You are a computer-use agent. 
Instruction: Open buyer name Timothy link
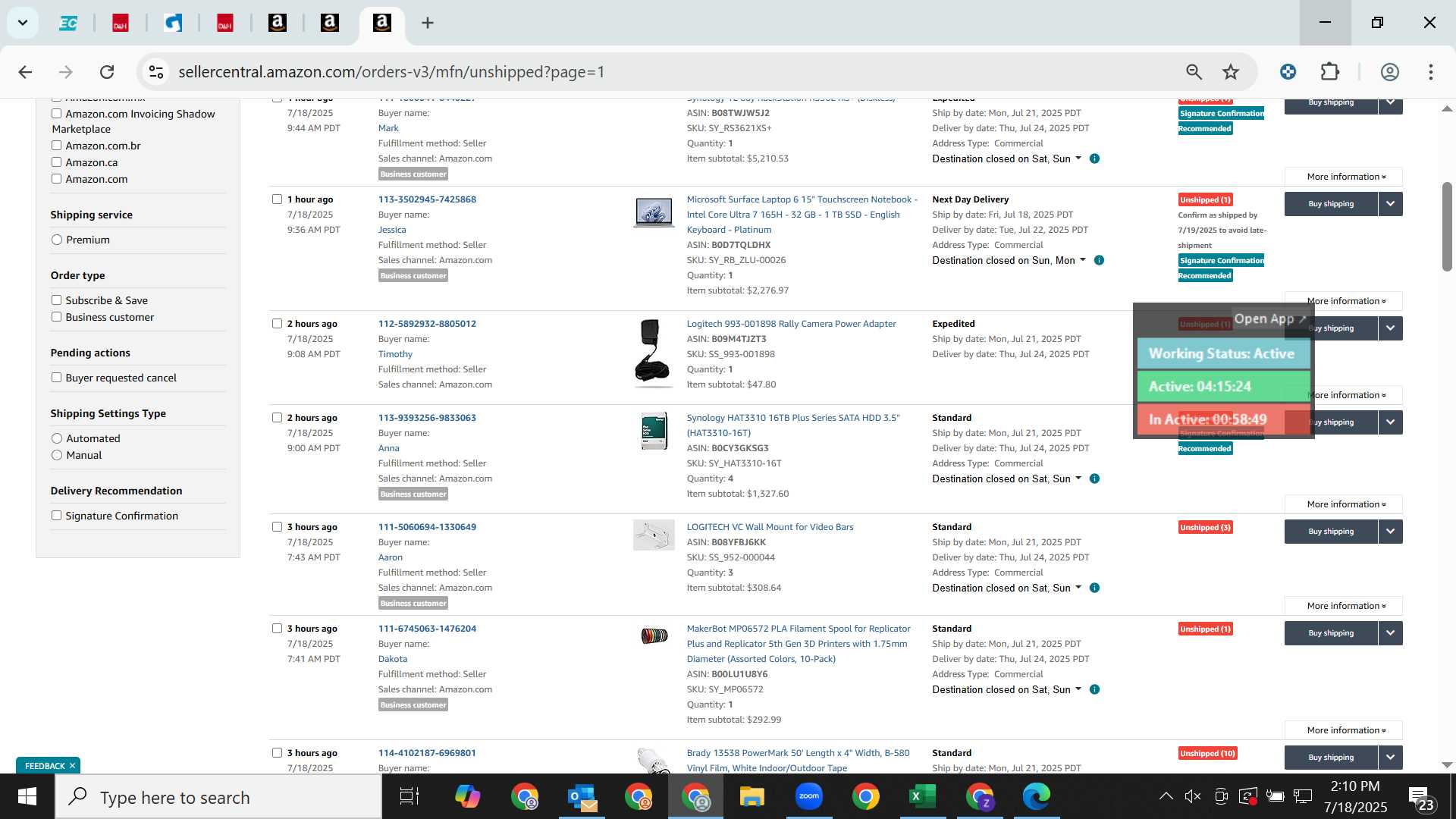click(x=395, y=354)
